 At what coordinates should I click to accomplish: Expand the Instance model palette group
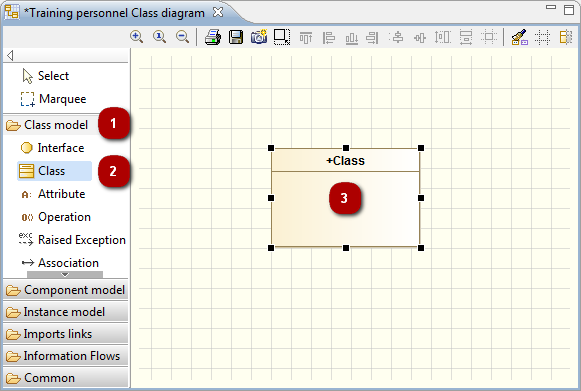(x=66, y=312)
